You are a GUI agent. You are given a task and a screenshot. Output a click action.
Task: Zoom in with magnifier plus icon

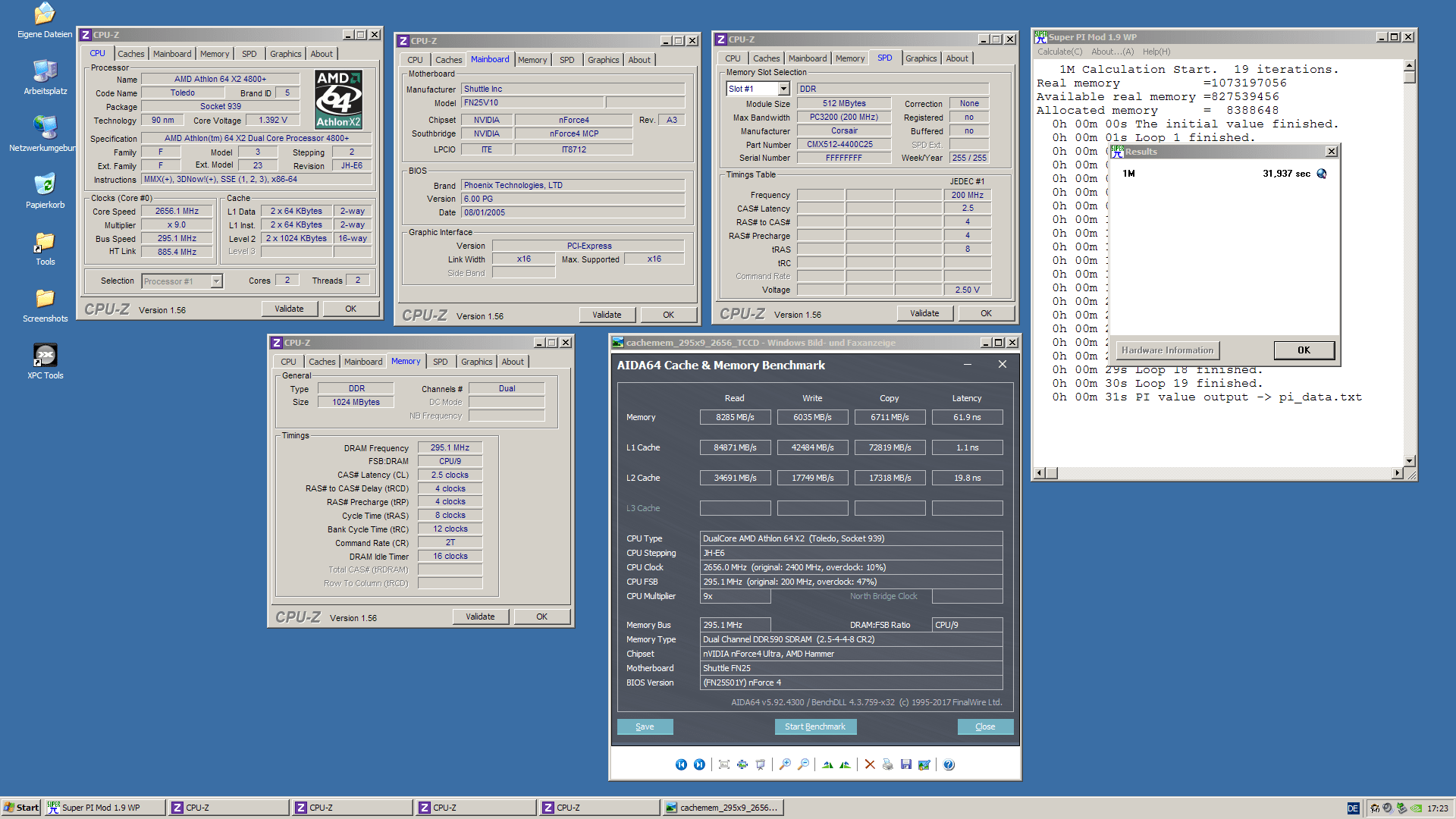[x=785, y=764]
